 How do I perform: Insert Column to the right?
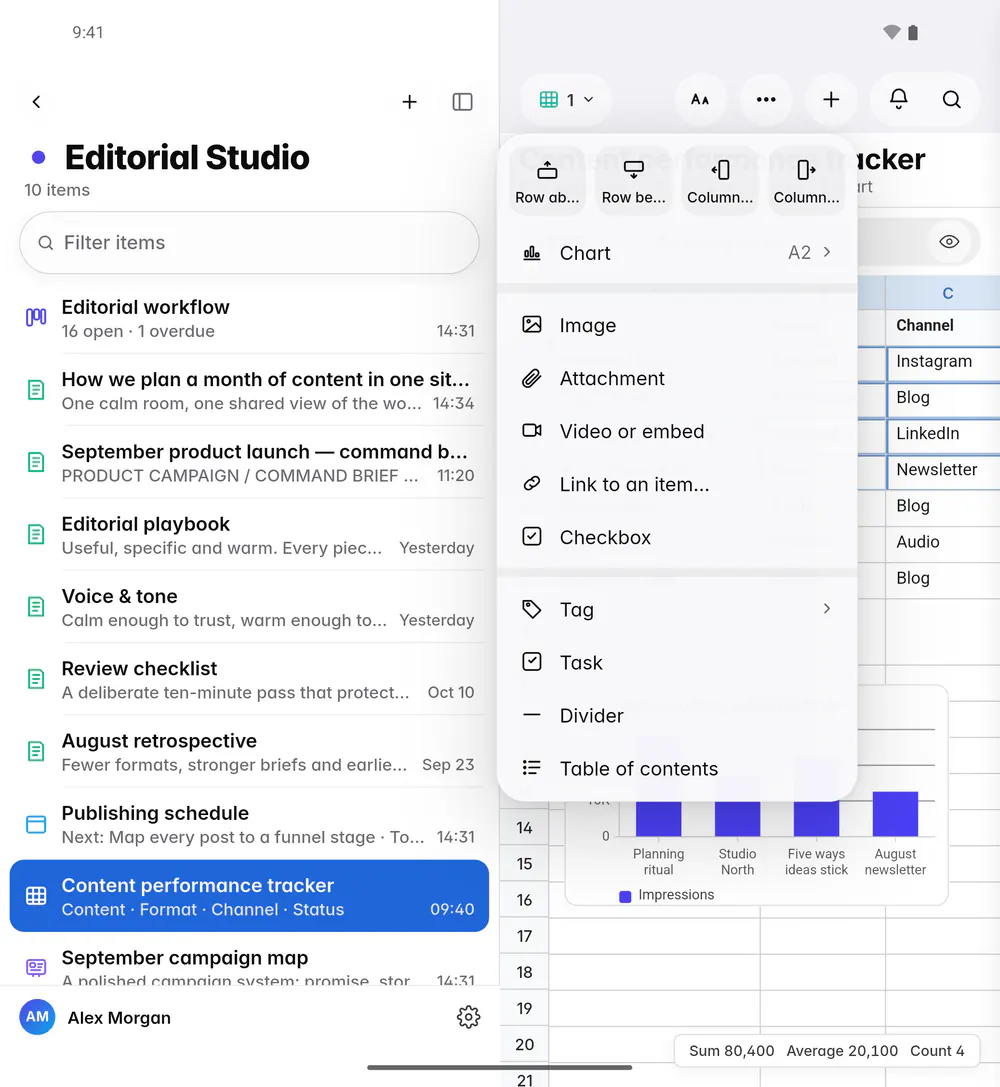click(x=807, y=182)
